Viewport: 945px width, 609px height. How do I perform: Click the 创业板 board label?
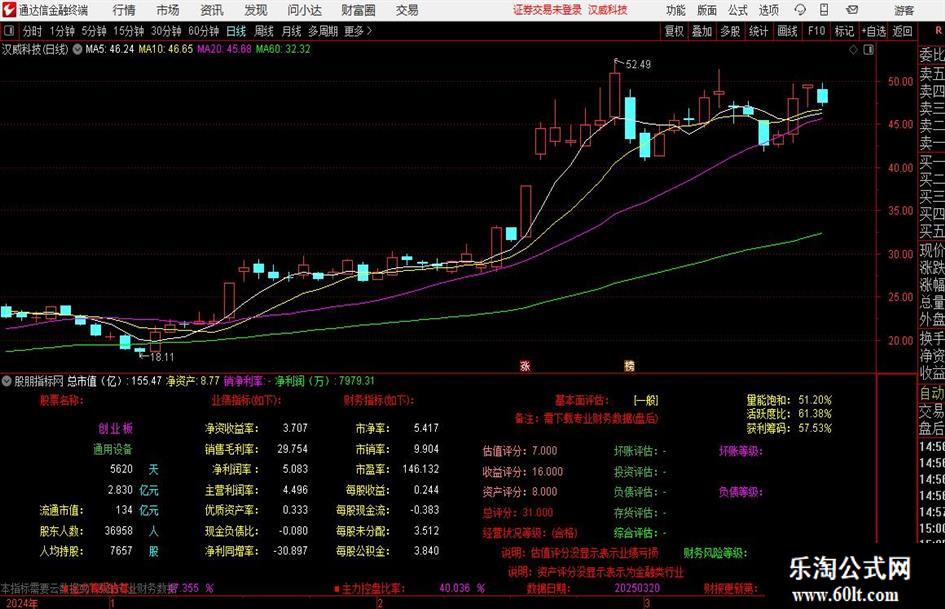pyautogui.click(x=115, y=429)
